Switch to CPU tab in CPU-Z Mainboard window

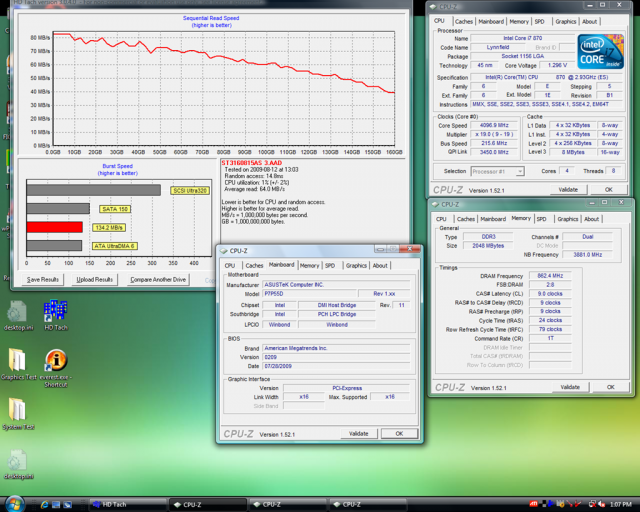click(230, 265)
